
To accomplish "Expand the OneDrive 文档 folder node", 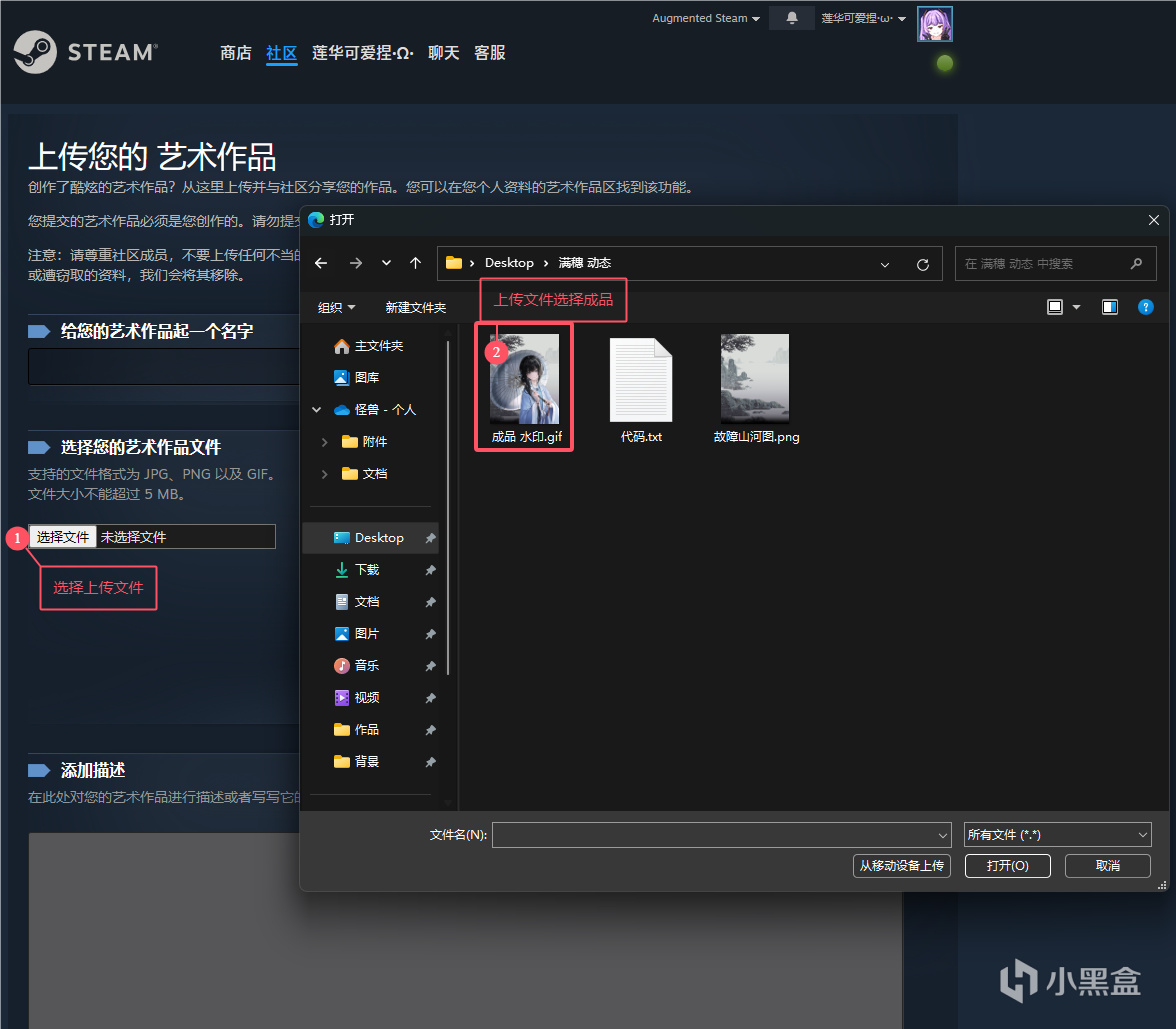I will coord(324,474).
